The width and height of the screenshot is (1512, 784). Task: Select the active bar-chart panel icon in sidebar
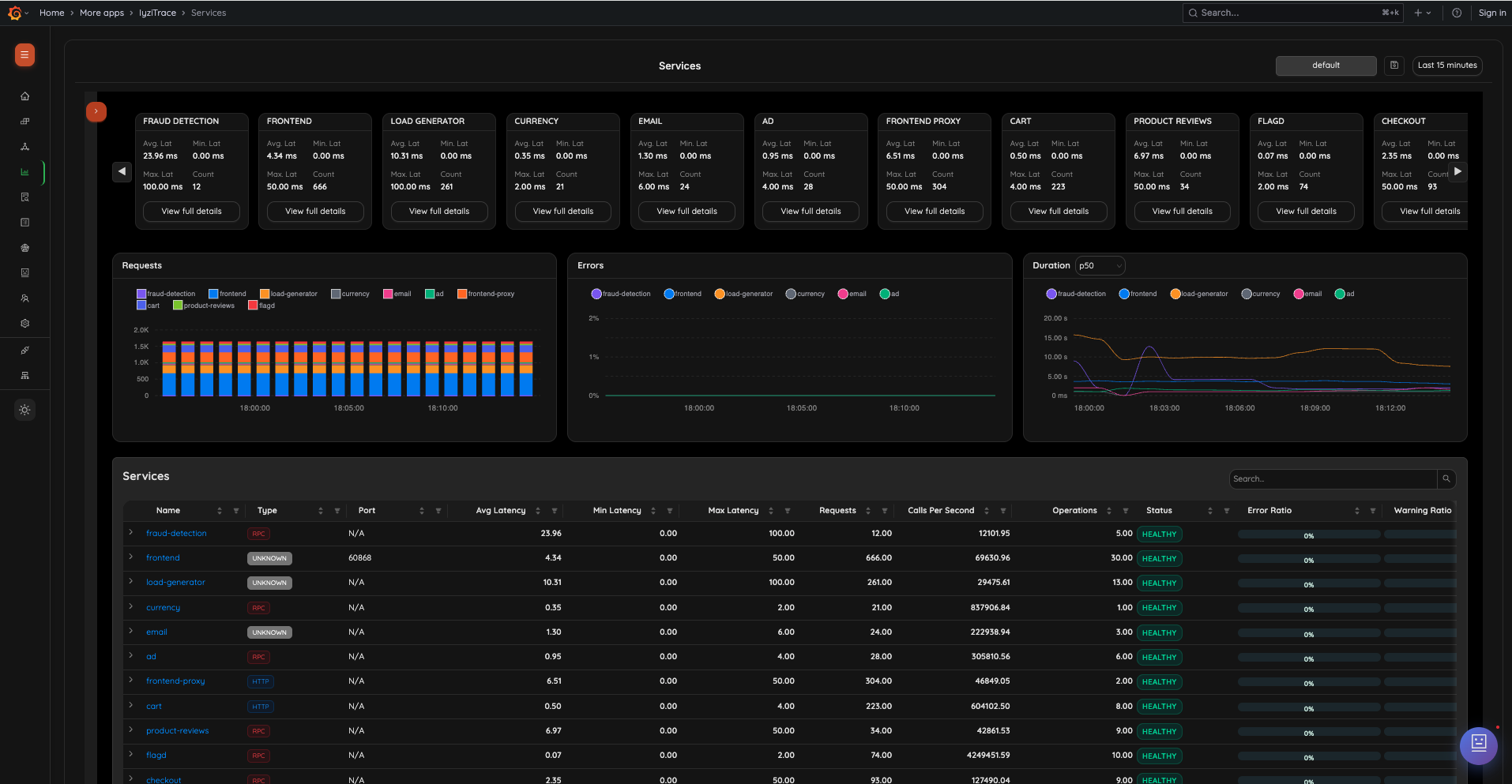pyautogui.click(x=24, y=171)
